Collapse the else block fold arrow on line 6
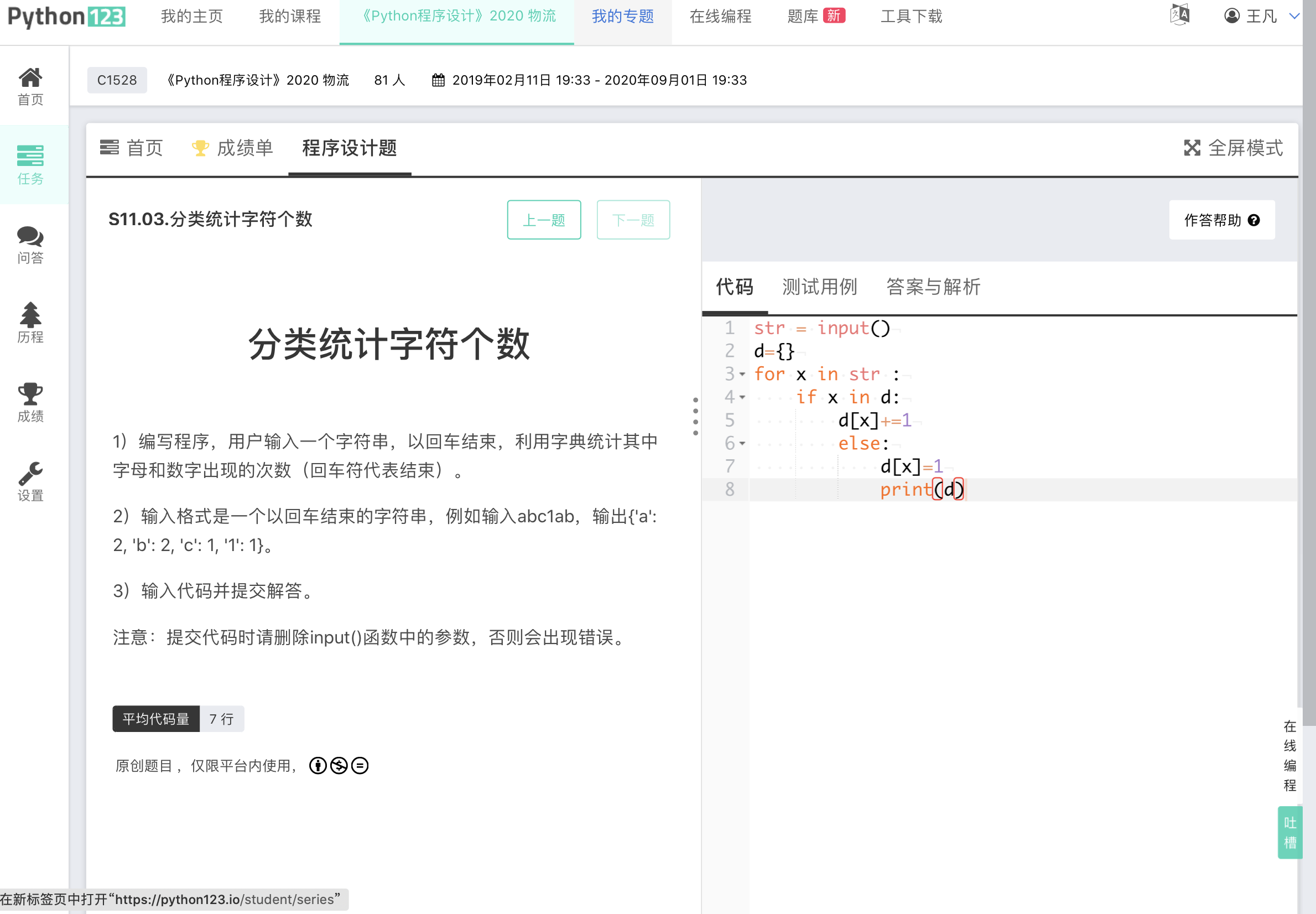This screenshot has height=914, width=1316. (x=742, y=444)
